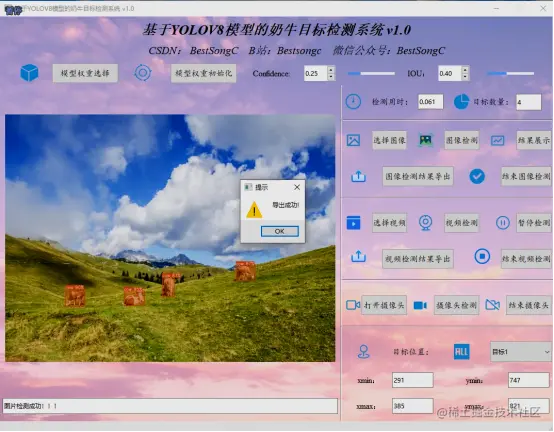The image size is (554, 432).
Task: Click the 摄像头检测 button
Action: 456,305
